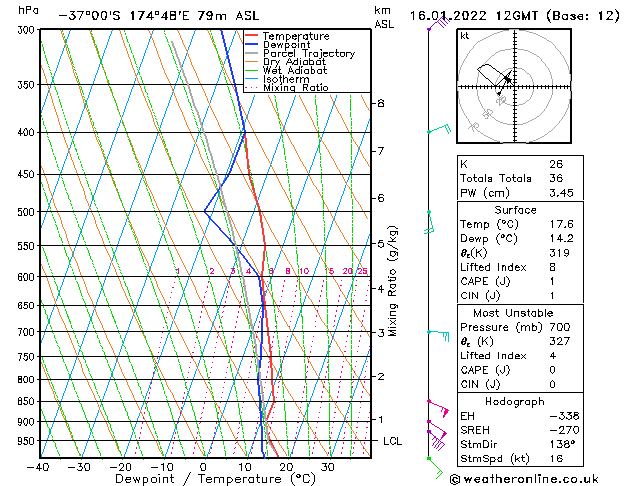Click the 'Pressure (mb)' value 700
Screen dimensions: 629x486
[560, 327]
